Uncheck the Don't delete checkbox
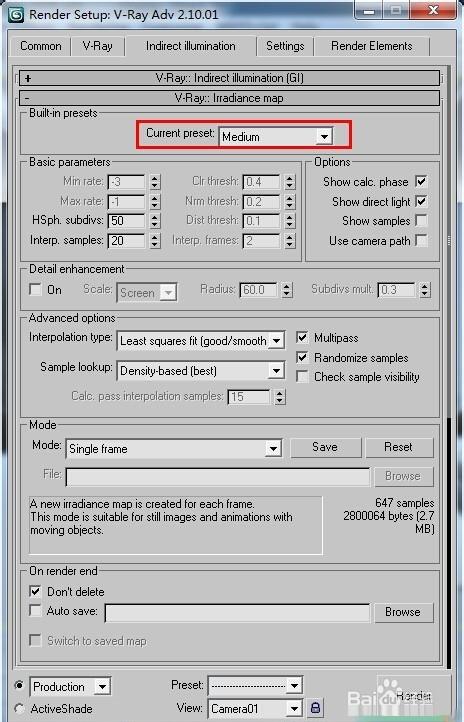This screenshot has height=722, width=464. click(35, 591)
